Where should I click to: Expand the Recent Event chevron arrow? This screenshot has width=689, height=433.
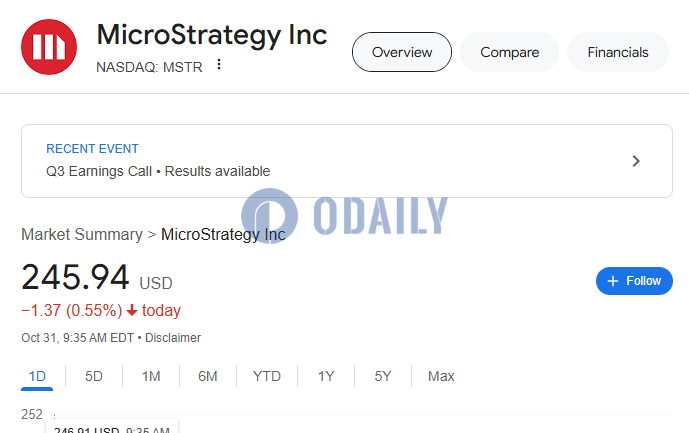coord(636,161)
